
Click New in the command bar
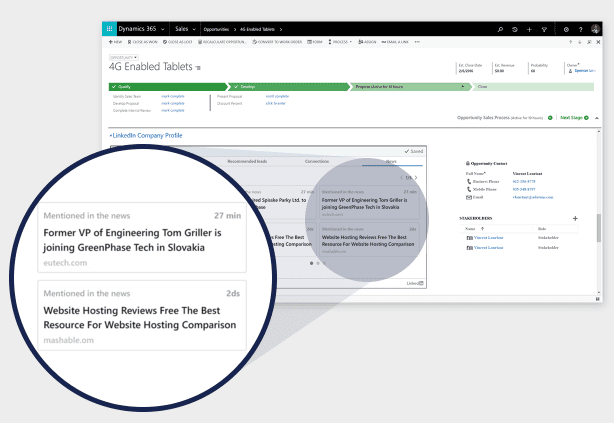116,42
